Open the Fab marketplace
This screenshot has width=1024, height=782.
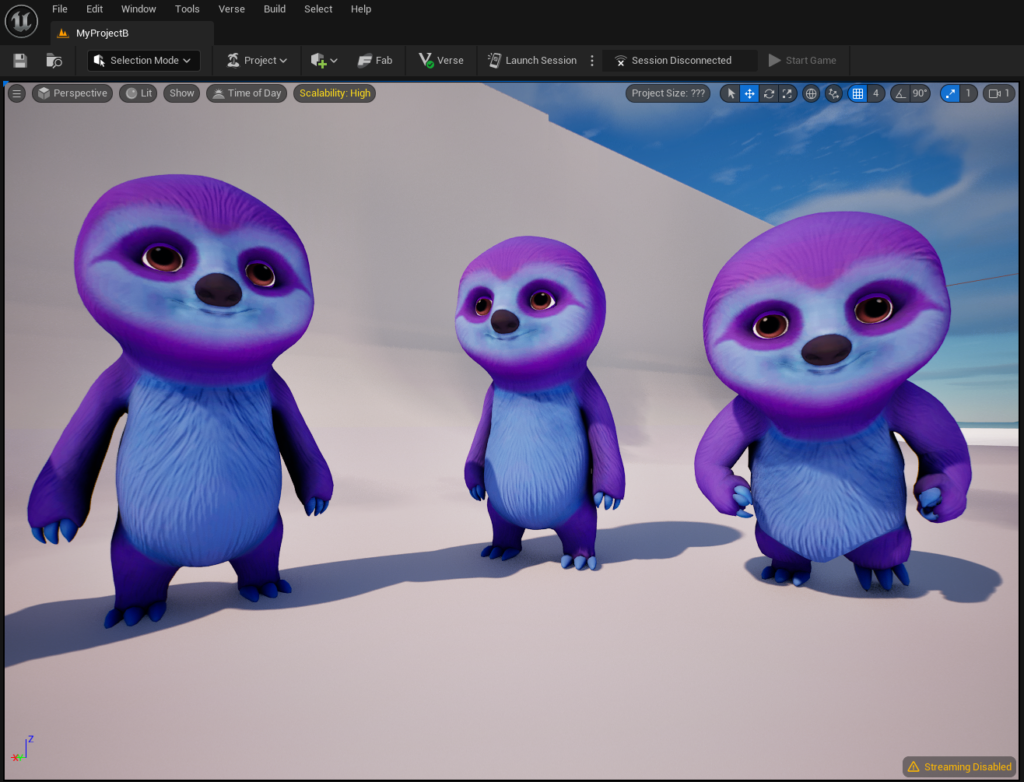(x=375, y=60)
